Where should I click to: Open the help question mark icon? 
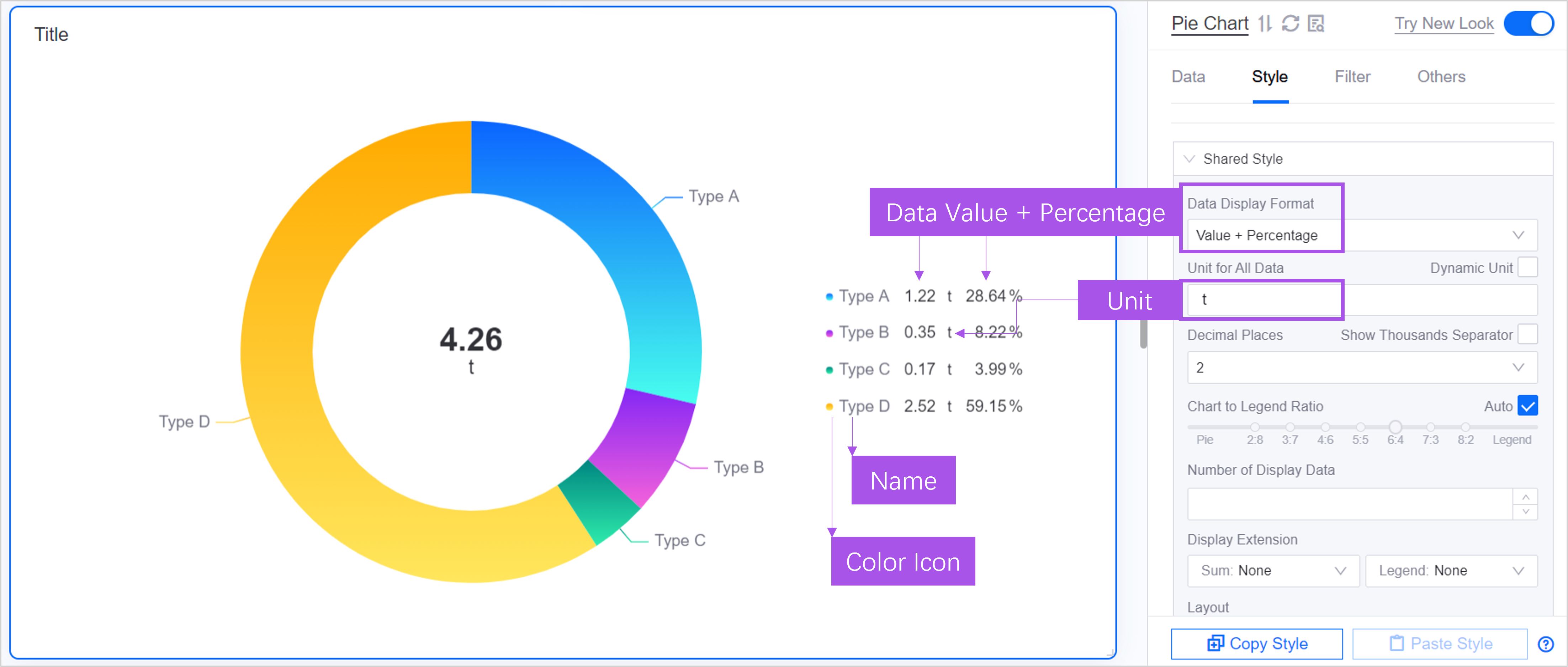1546,644
